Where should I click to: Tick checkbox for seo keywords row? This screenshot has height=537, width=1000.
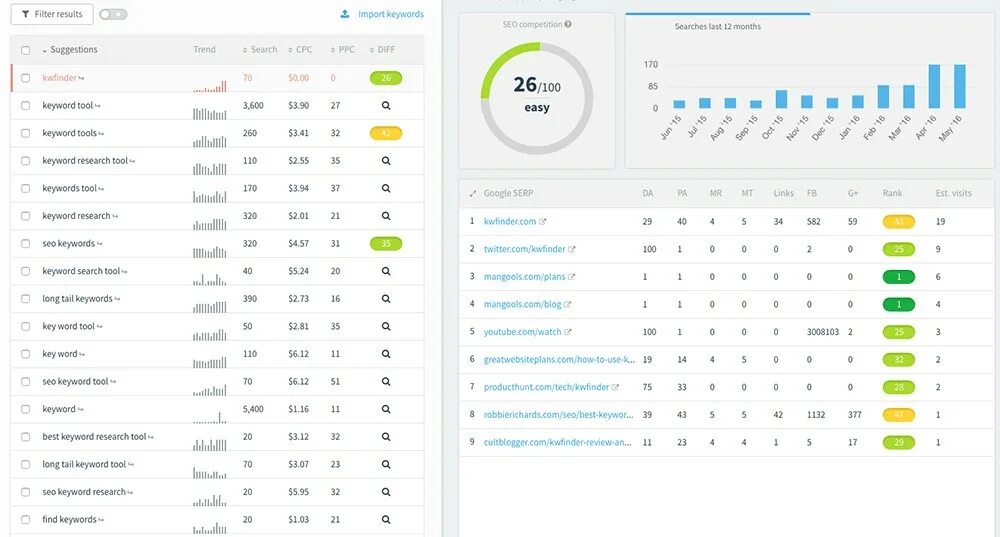click(26, 244)
